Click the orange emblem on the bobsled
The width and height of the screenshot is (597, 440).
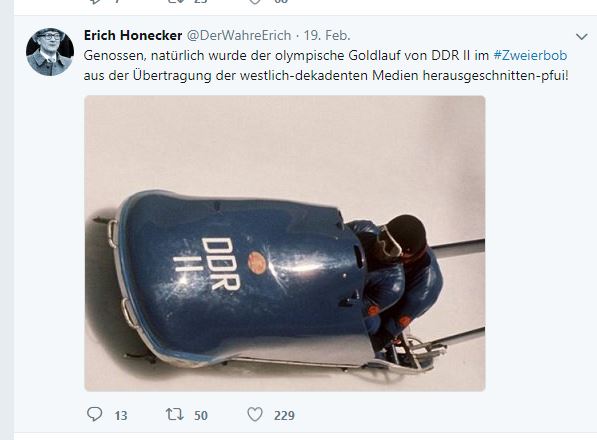(x=257, y=263)
